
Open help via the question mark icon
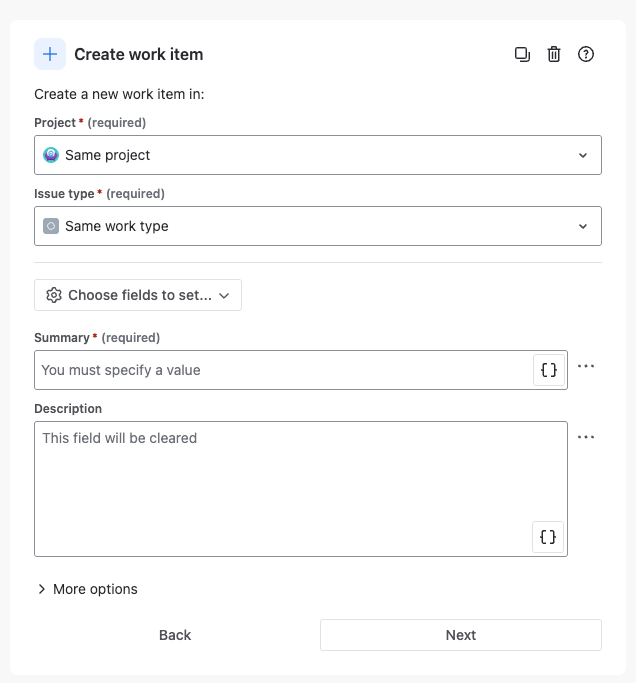coord(585,54)
